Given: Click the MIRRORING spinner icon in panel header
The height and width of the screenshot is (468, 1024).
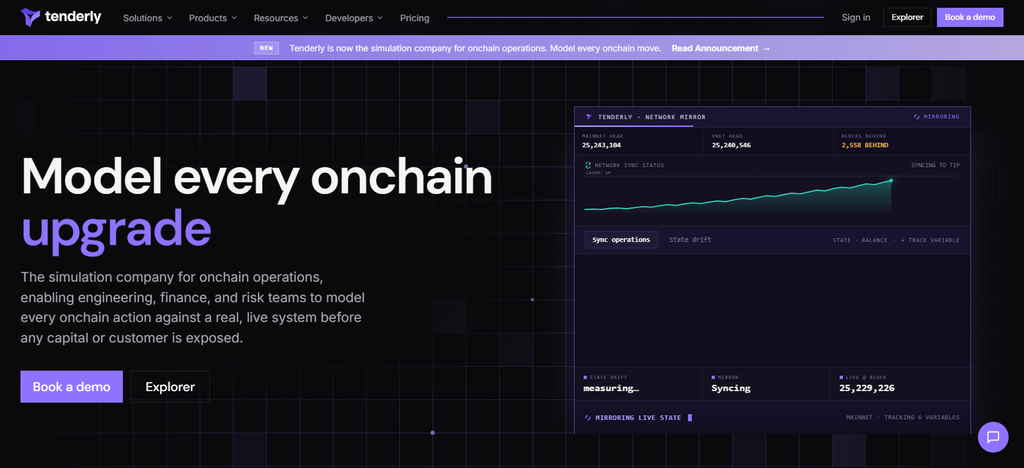Looking at the screenshot, I should [917, 117].
